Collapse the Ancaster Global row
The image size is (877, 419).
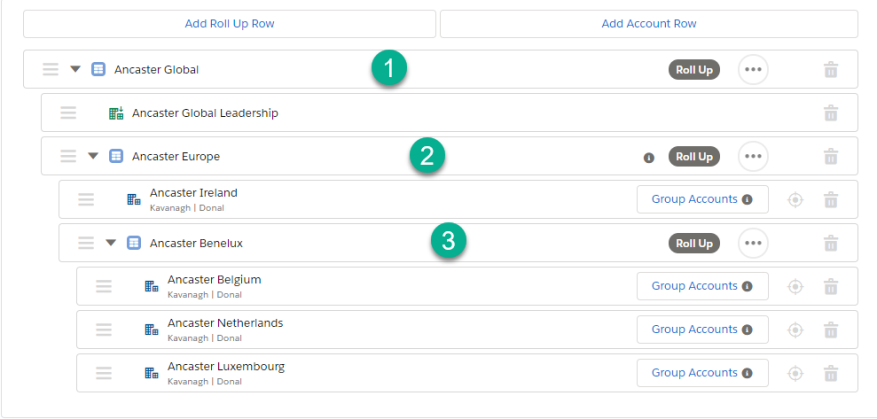point(76,69)
